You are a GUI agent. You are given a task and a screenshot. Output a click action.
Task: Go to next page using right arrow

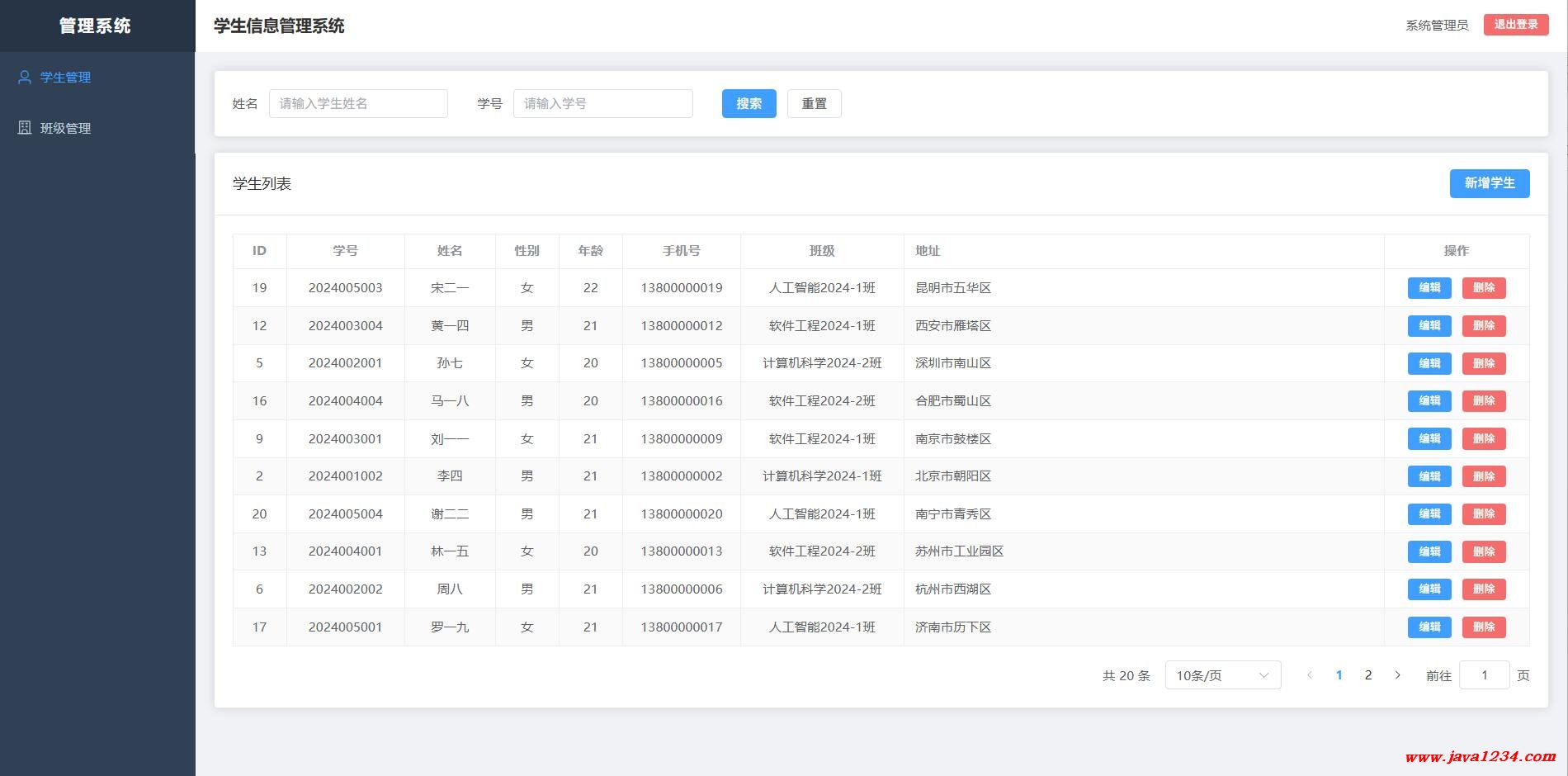(x=1397, y=675)
